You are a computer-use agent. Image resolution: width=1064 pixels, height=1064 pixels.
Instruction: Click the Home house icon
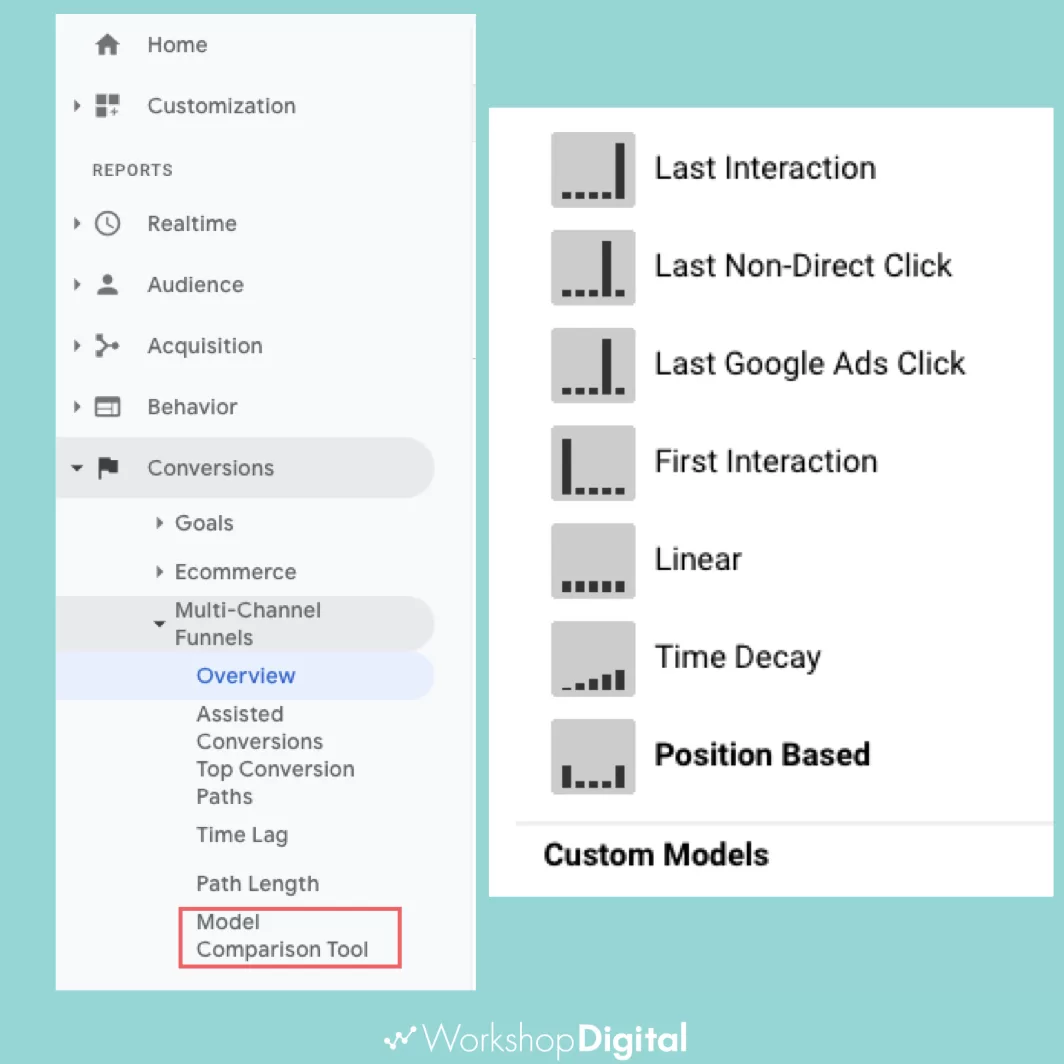click(107, 45)
